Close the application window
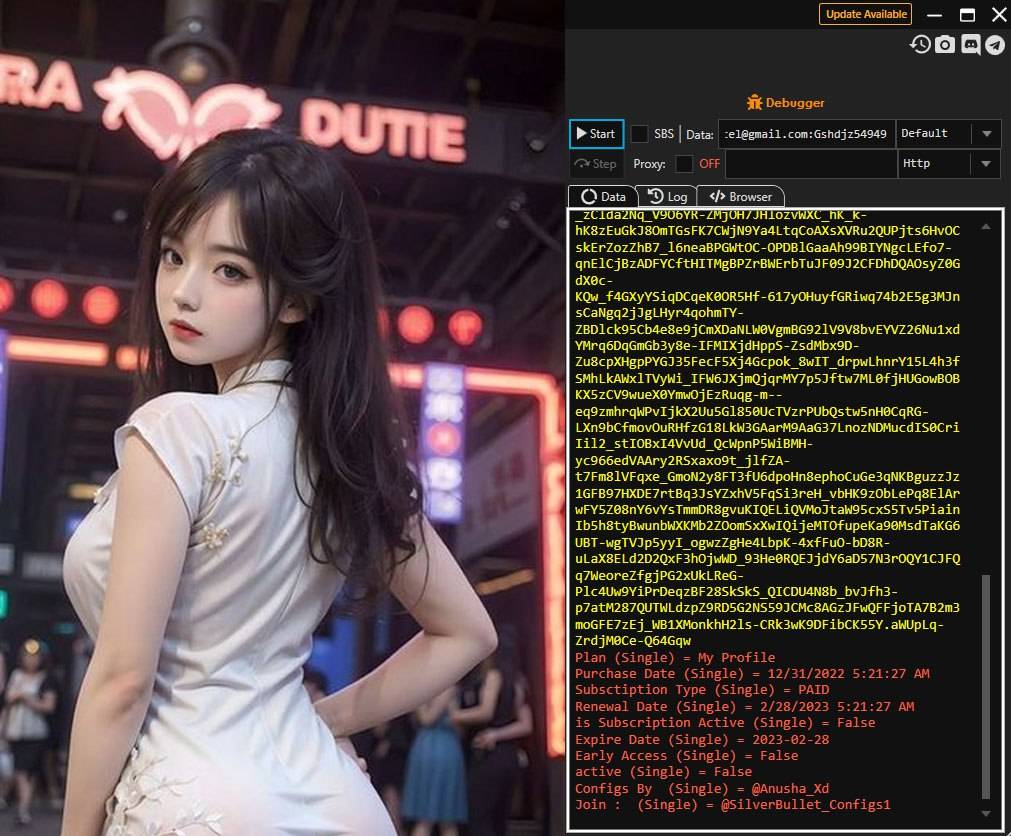This screenshot has width=1011, height=836. 999,14
